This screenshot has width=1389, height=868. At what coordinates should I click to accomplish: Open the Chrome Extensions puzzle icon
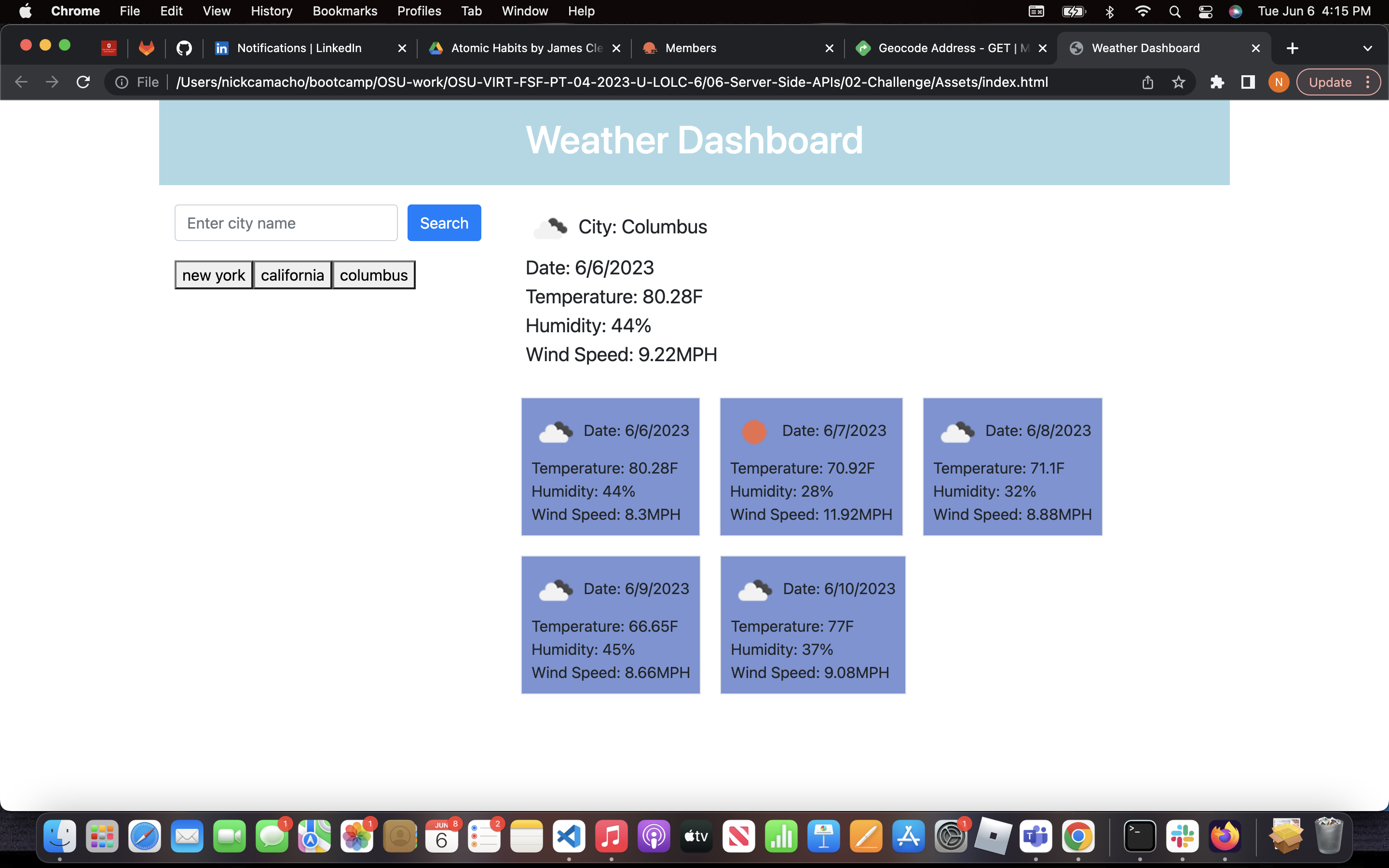click(1217, 82)
